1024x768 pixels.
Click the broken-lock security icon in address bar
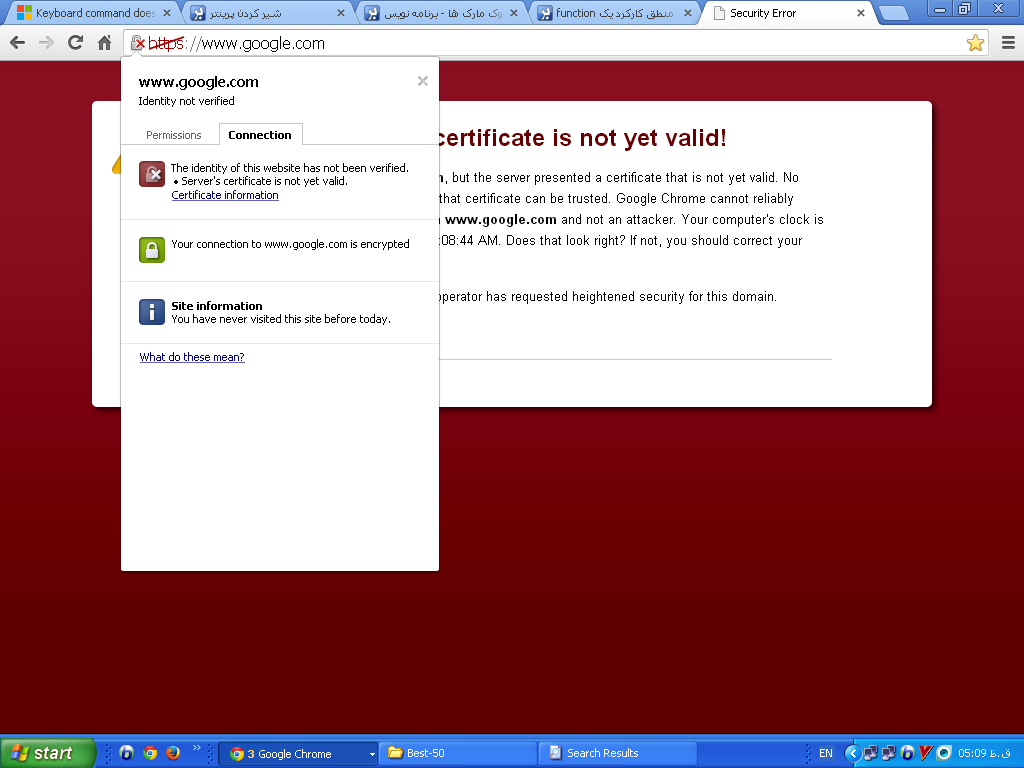tap(137, 44)
